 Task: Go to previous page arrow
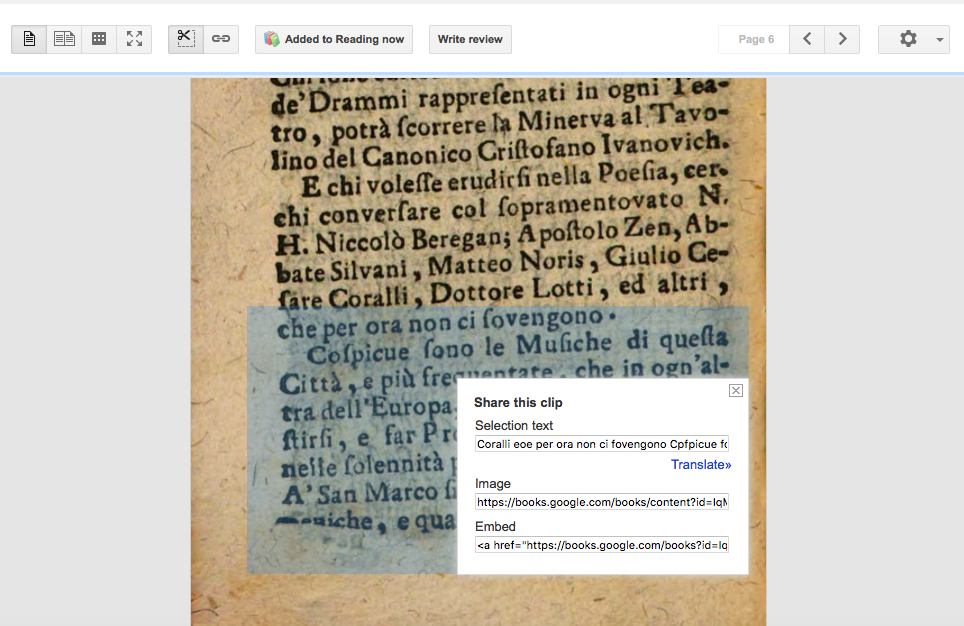tap(807, 39)
